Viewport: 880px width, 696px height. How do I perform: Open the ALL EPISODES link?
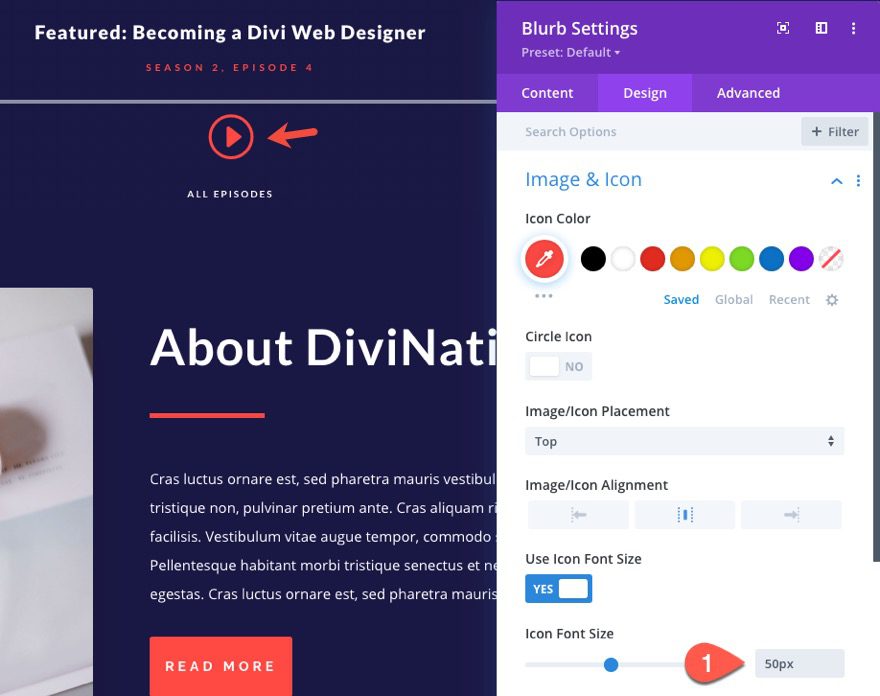pos(230,193)
